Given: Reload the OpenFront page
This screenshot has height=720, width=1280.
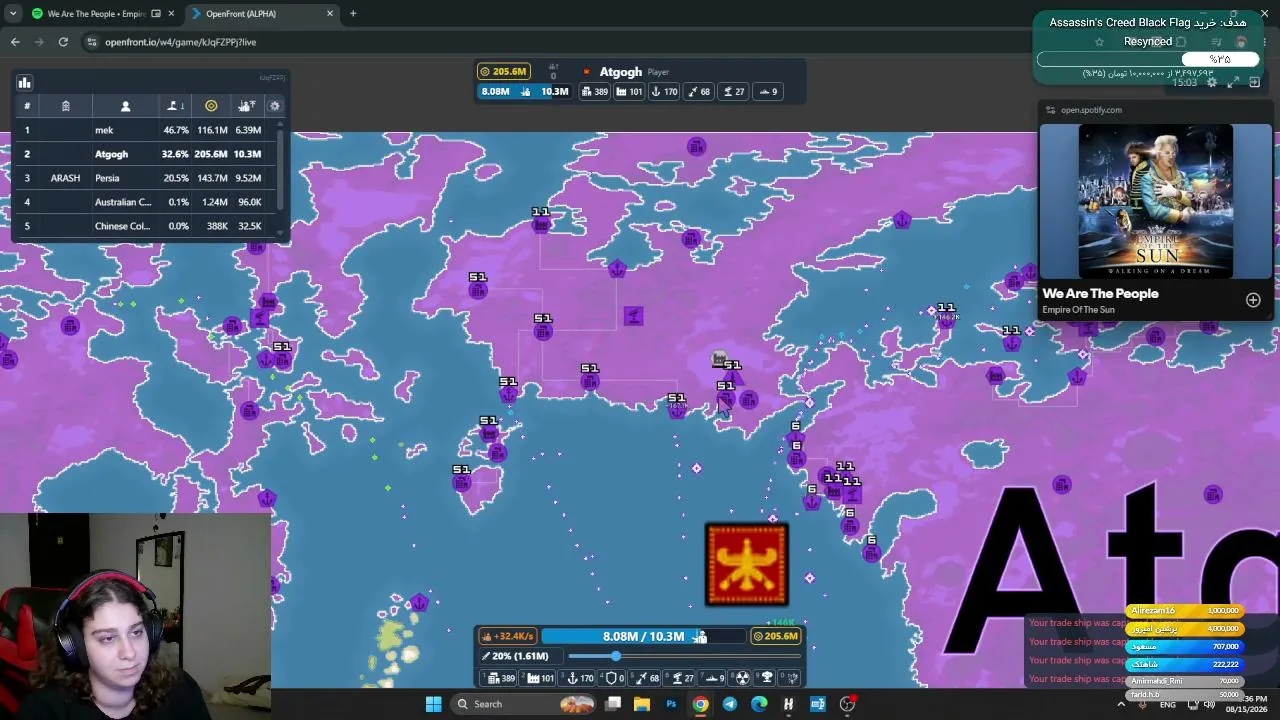Looking at the screenshot, I should (x=63, y=42).
